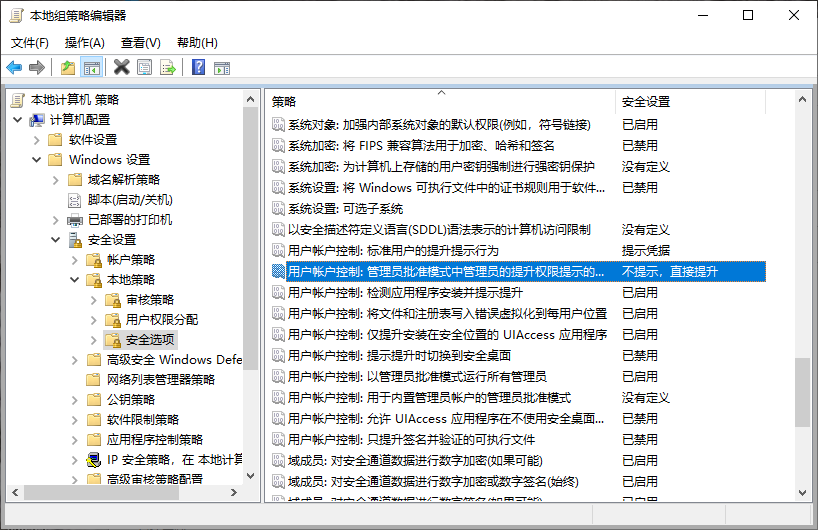Viewport: 818px width, 530px height.
Task: Select the 用户权限分配 tree item
Action: click(x=162, y=320)
